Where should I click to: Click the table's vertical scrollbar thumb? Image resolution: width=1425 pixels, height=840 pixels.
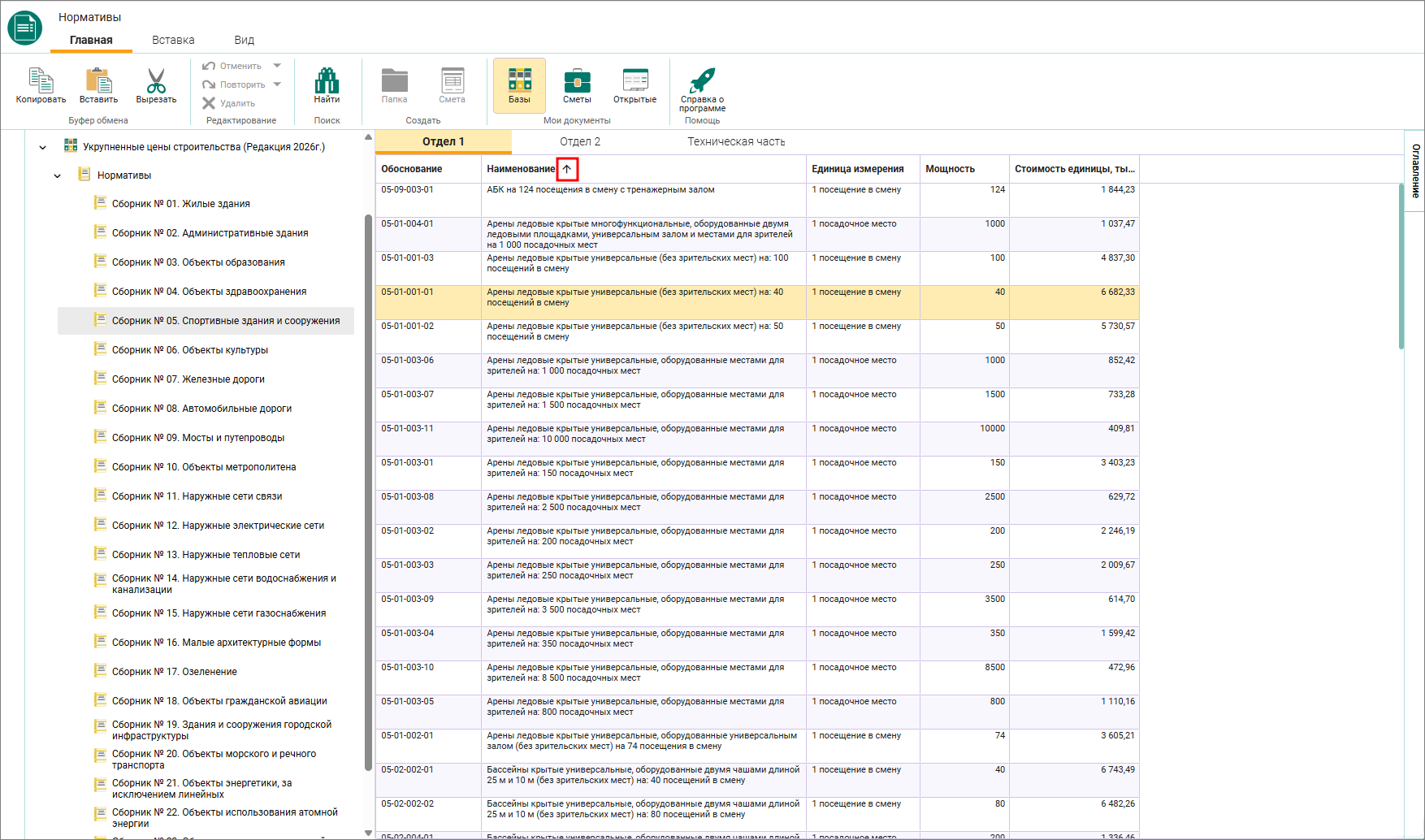pos(1401,266)
